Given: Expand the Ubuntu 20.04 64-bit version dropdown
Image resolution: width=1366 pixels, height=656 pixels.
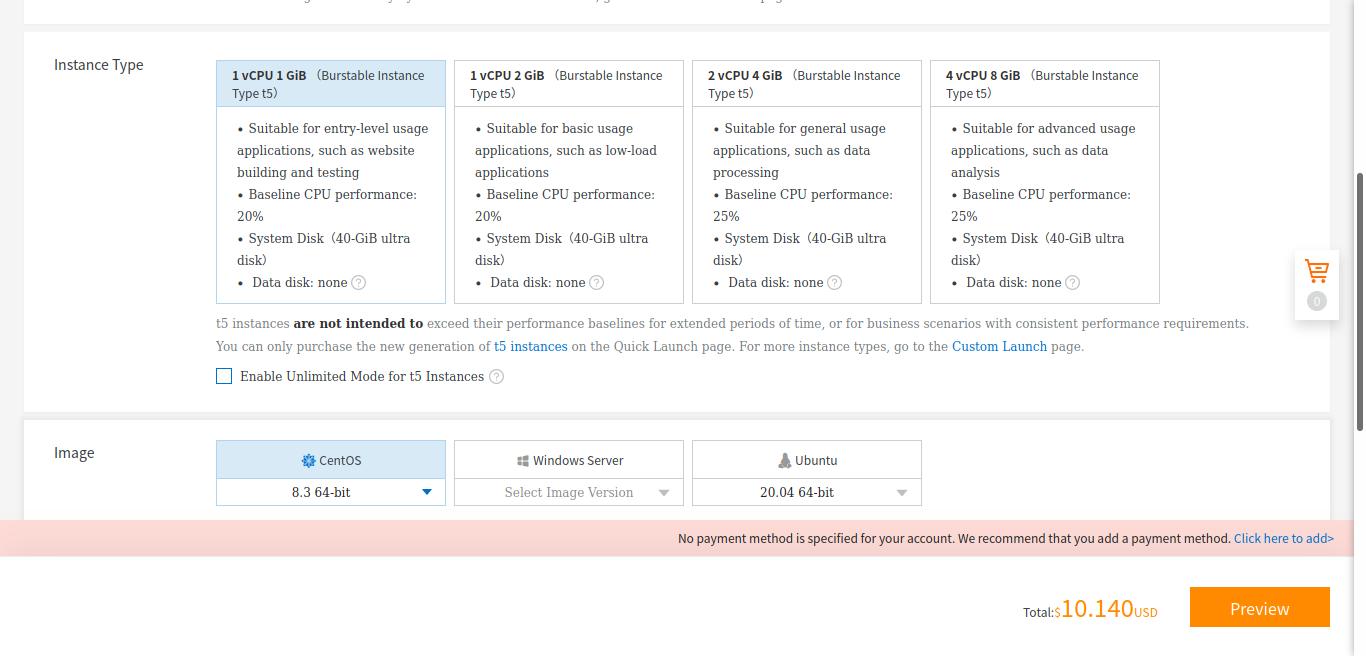Looking at the screenshot, I should tap(807, 492).
